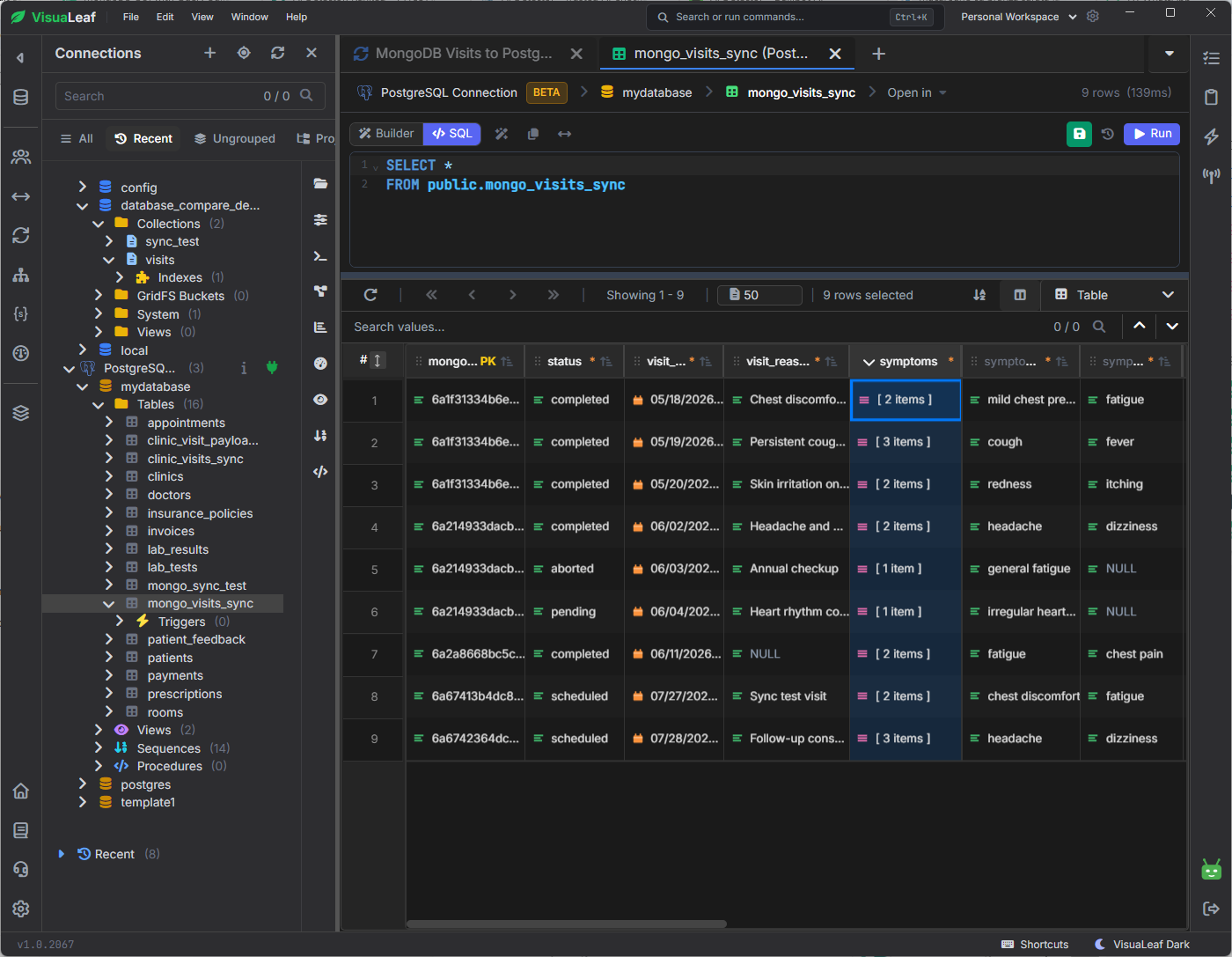Open the clipboard icon in right sidebar
The width and height of the screenshot is (1232, 957).
coord(1211,97)
